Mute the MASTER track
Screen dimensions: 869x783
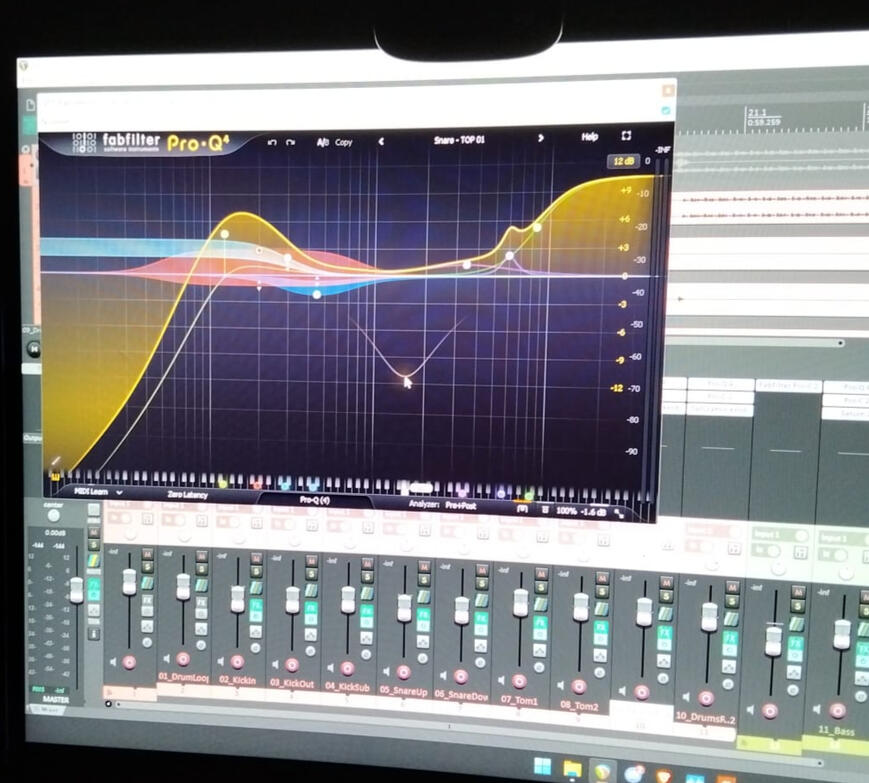coord(94,533)
